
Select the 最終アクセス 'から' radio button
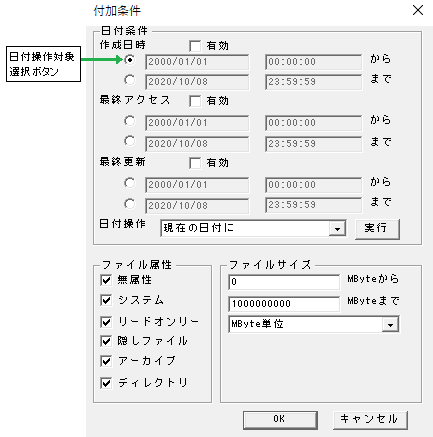(x=129, y=121)
